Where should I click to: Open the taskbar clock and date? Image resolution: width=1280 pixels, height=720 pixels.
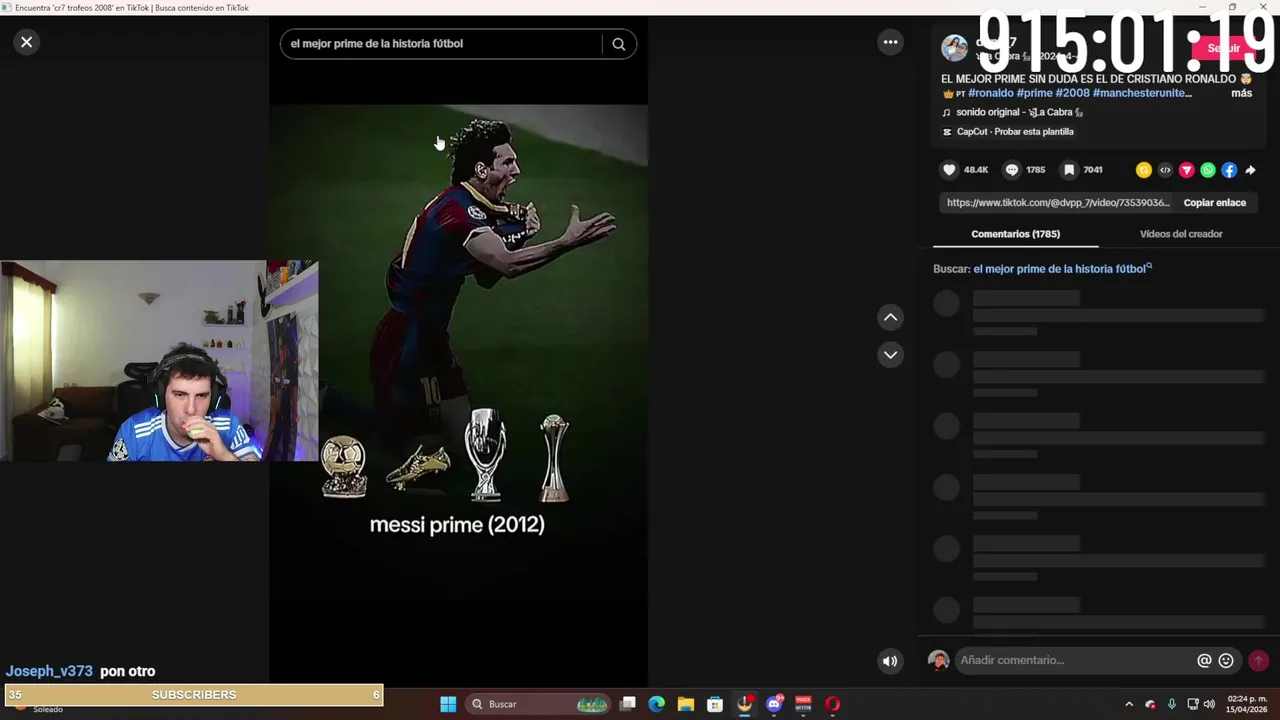click(1247, 704)
